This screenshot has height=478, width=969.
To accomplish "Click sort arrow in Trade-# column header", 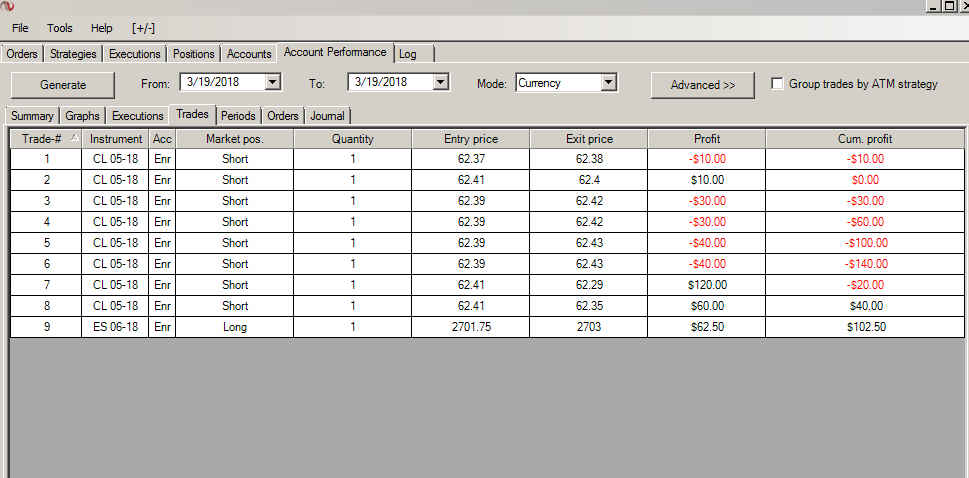I will point(74,138).
